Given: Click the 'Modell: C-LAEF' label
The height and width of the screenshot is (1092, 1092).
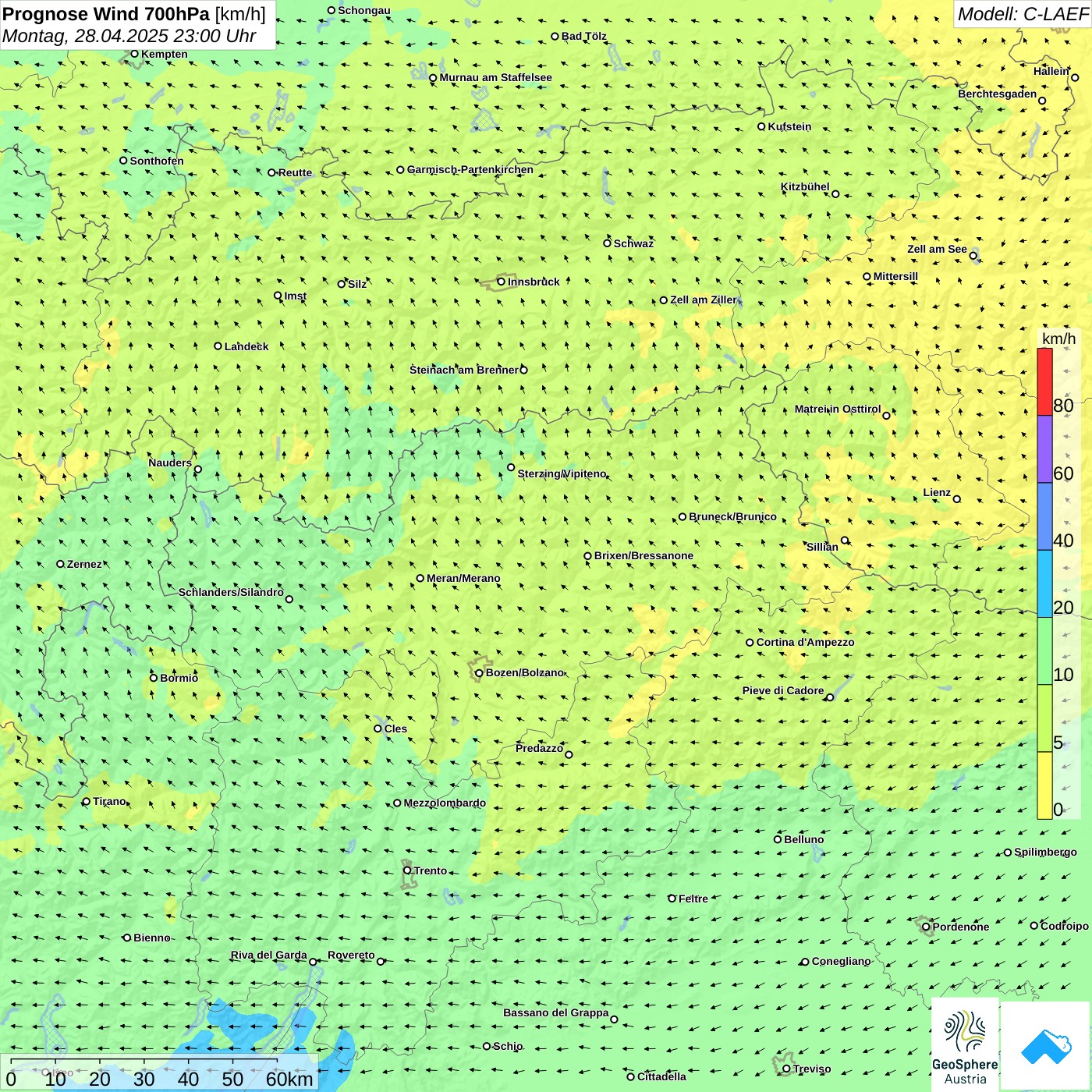Looking at the screenshot, I should (x=1023, y=14).
